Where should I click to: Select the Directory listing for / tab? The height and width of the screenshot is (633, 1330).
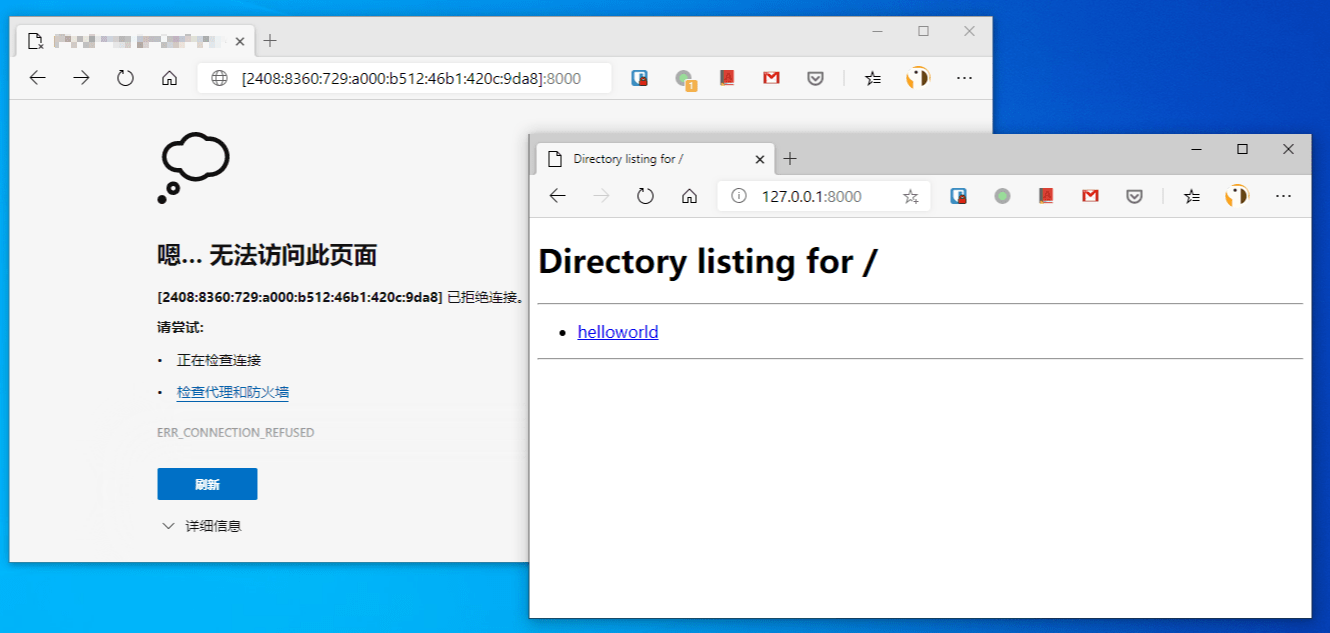(640, 159)
